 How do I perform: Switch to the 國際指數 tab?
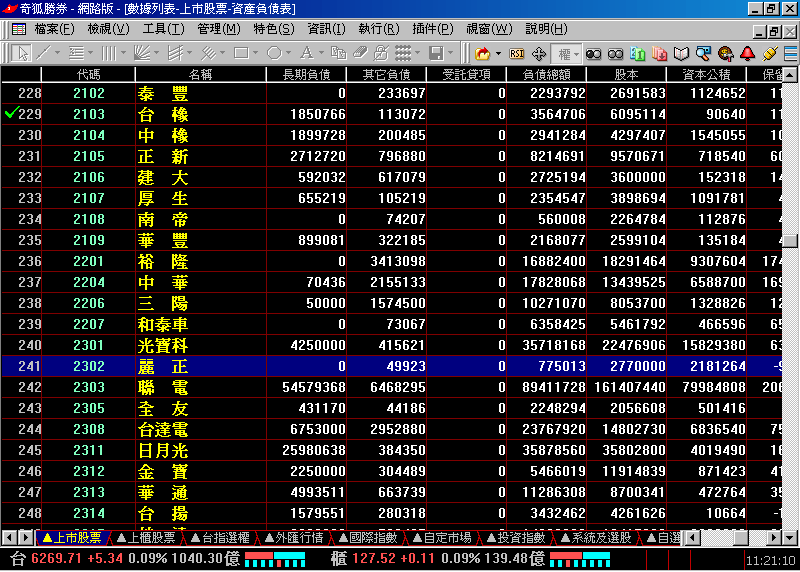[x=368, y=537]
